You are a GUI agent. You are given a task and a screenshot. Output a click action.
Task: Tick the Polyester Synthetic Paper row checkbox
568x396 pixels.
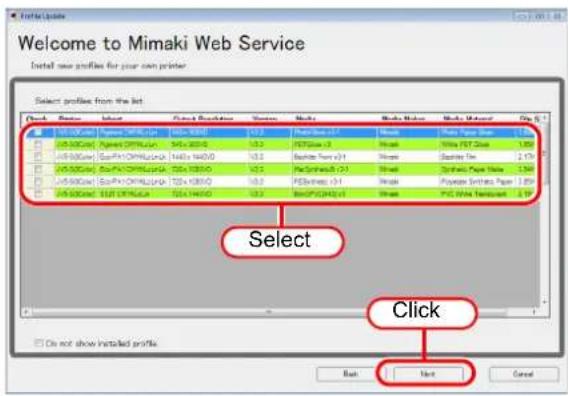[x=38, y=181]
